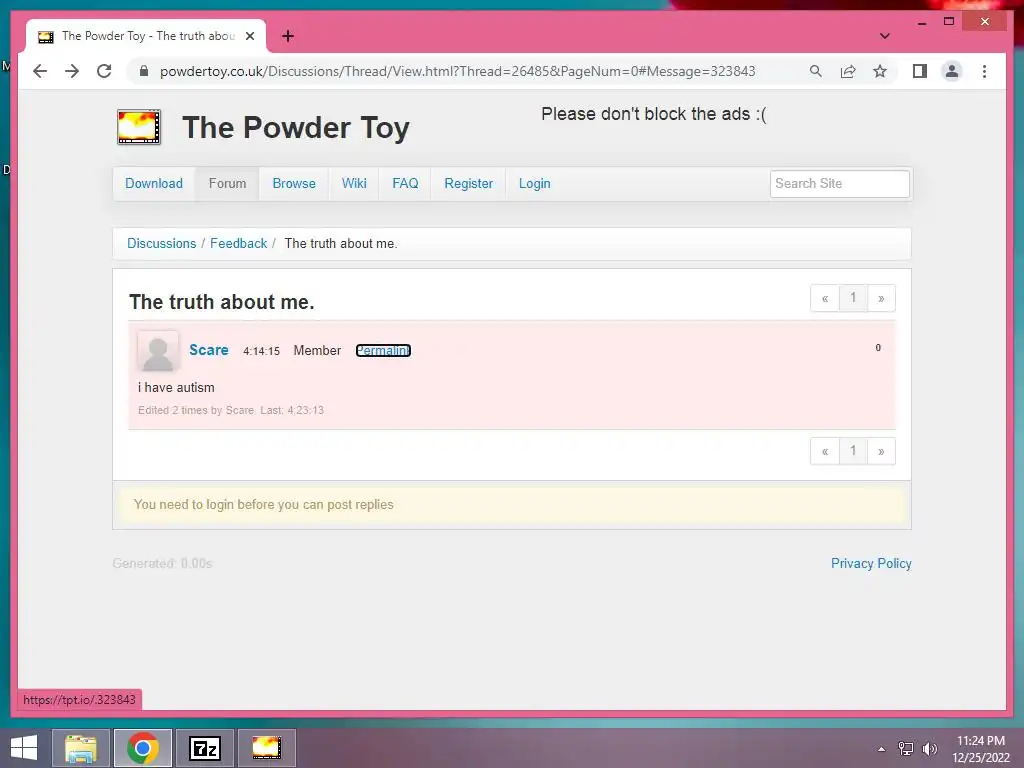This screenshot has height=768, width=1024.
Task: Click the post text 'i have autism'
Action: 176,388
